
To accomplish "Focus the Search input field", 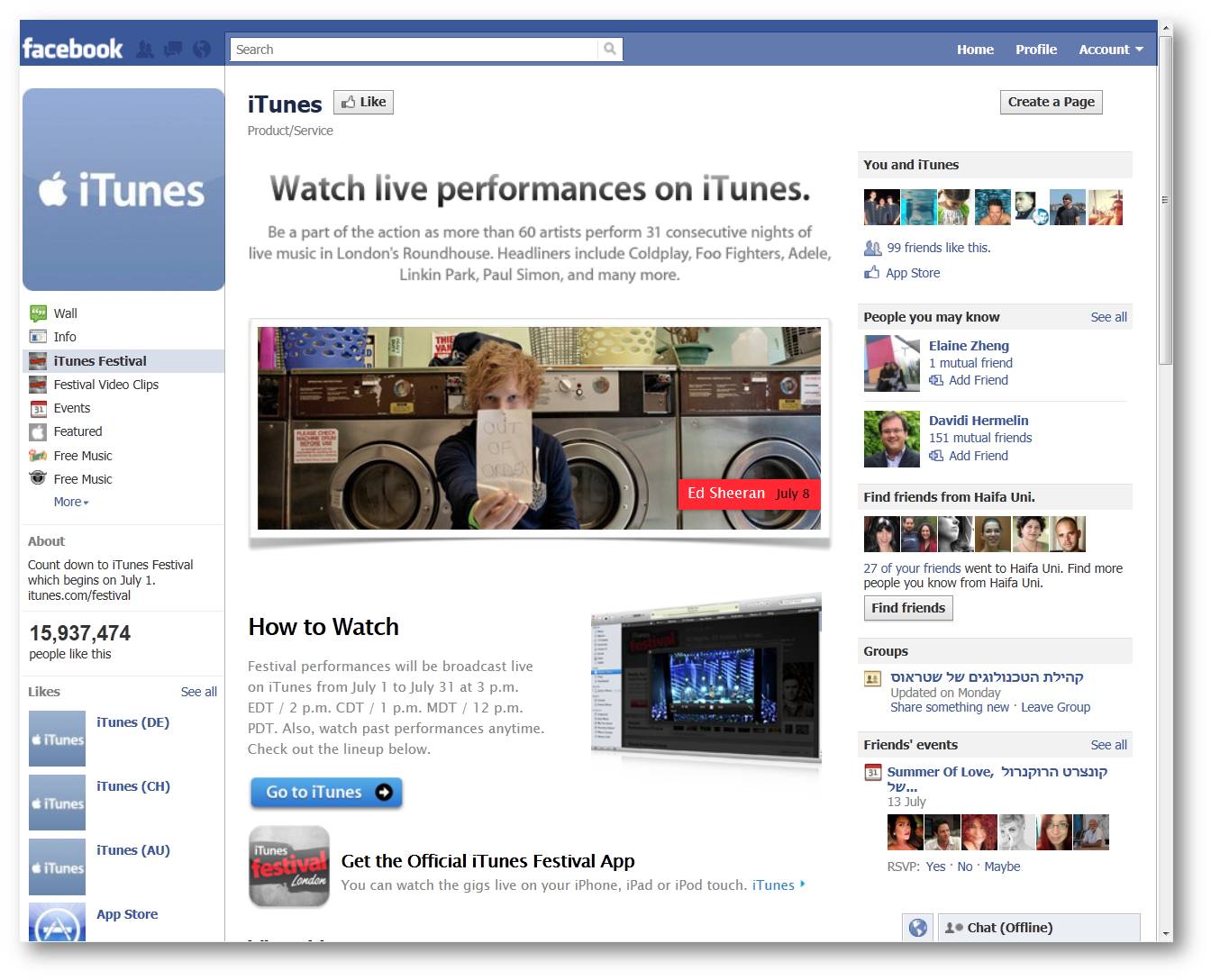I will [x=414, y=50].
